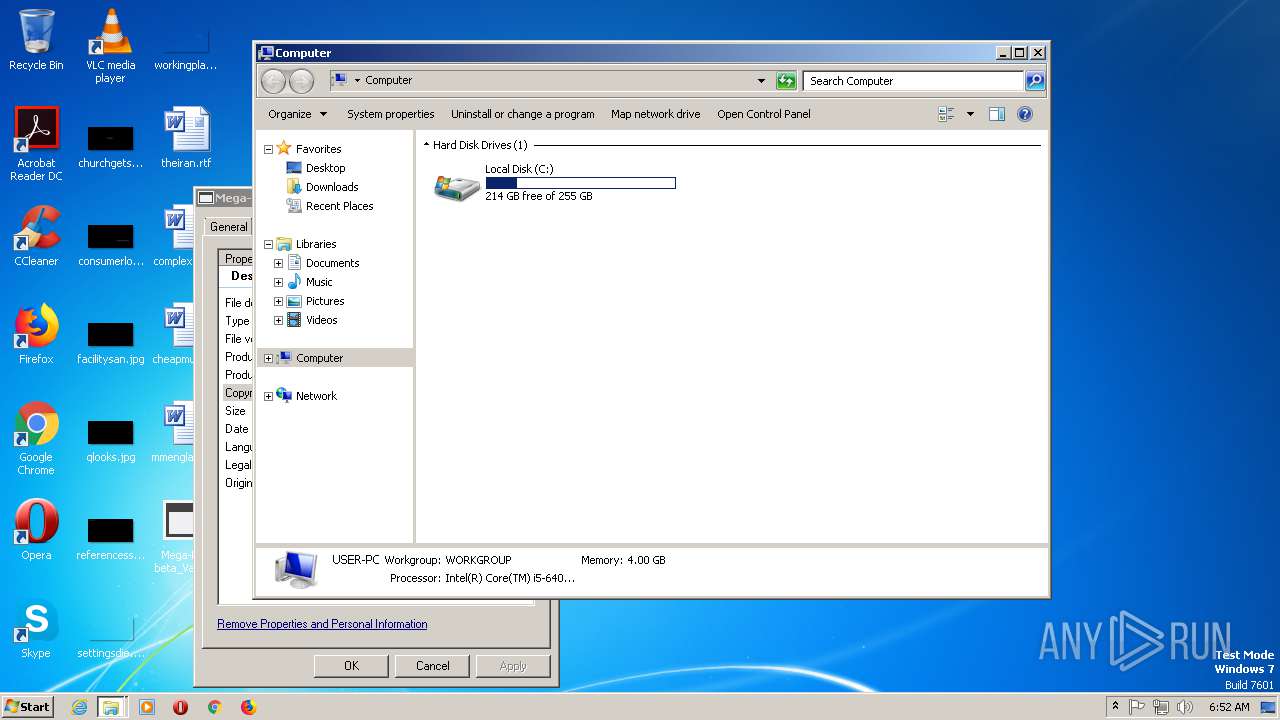1280x720 pixels.
Task: Open Explorer help question mark icon
Action: point(1024,114)
